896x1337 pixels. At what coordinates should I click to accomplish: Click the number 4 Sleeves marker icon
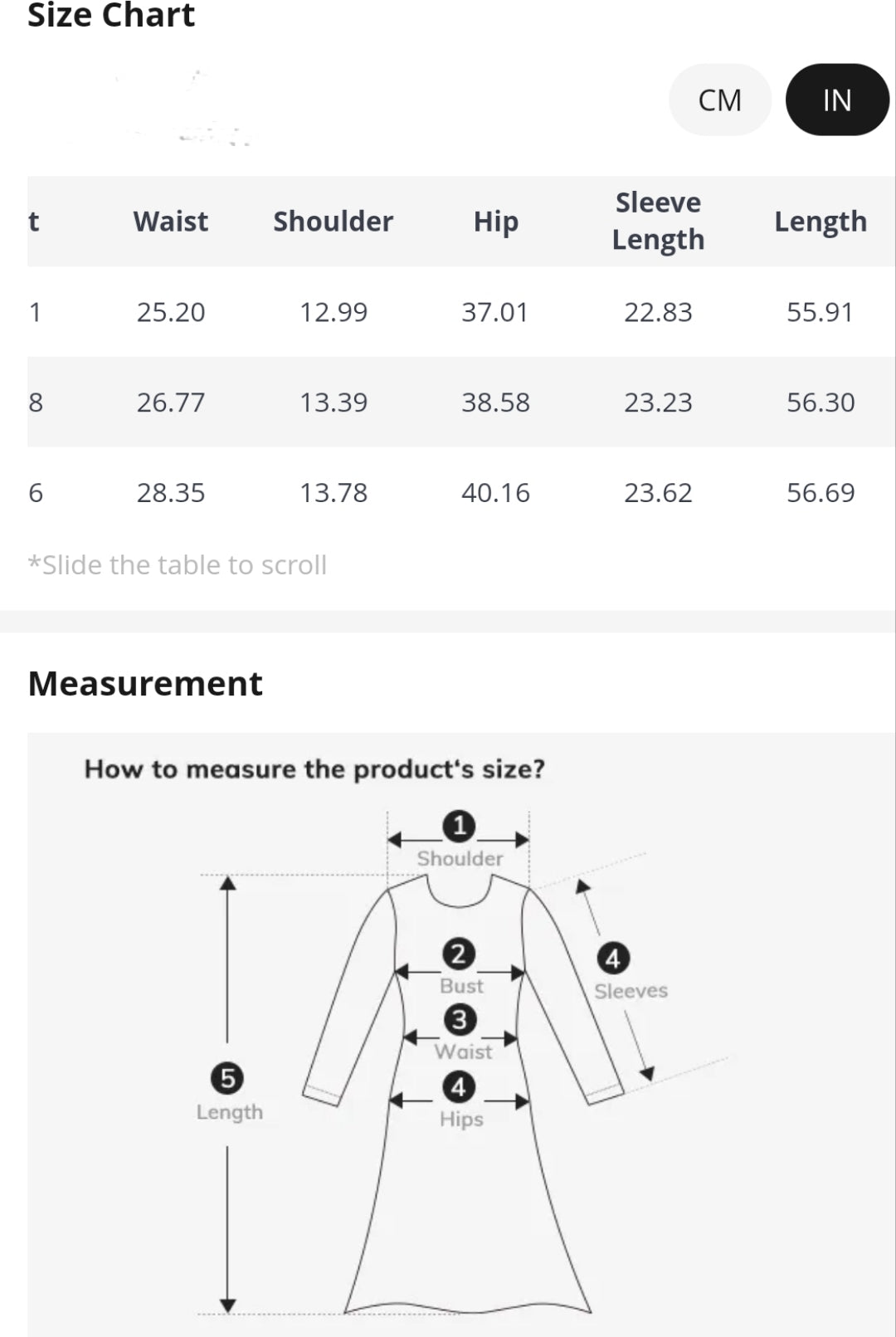tap(613, 959)
